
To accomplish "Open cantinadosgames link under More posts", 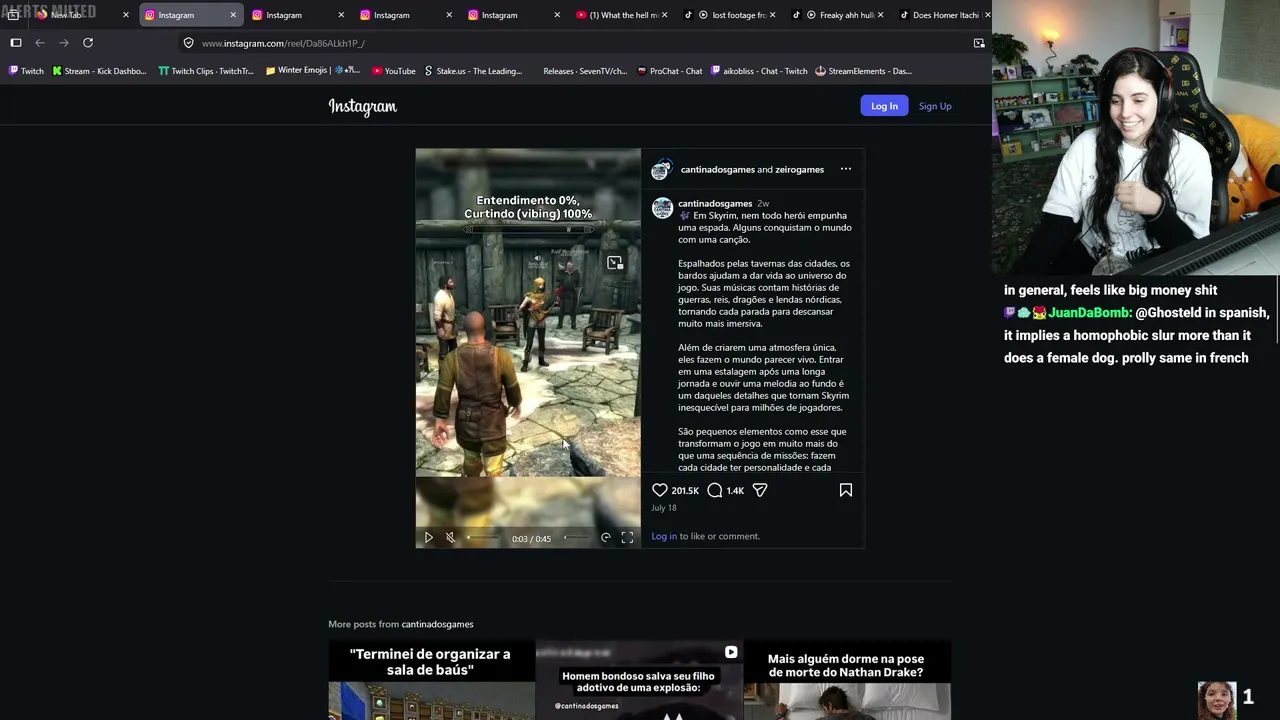I will pyautogui.click(x=437, y=624).
